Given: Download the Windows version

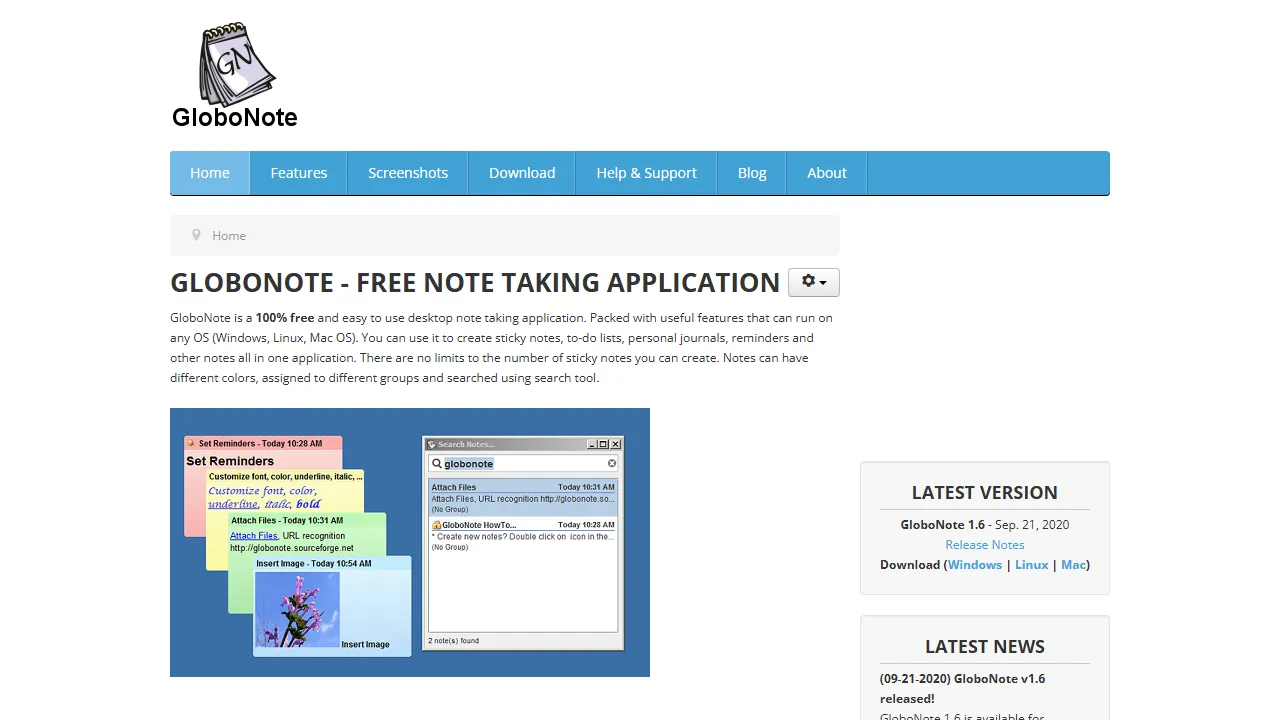Looking at the screenshot, I should (x=974, y=564).
